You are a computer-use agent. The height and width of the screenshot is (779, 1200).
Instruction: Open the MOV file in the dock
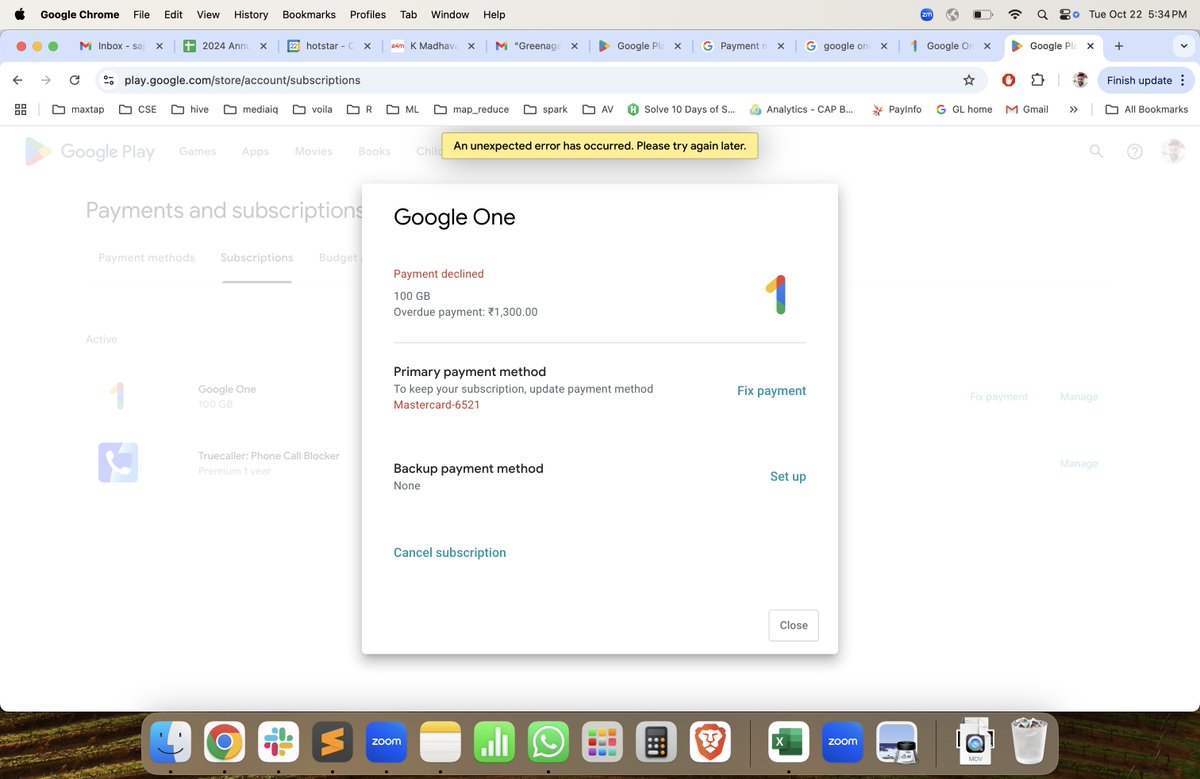tap(975, 742)
